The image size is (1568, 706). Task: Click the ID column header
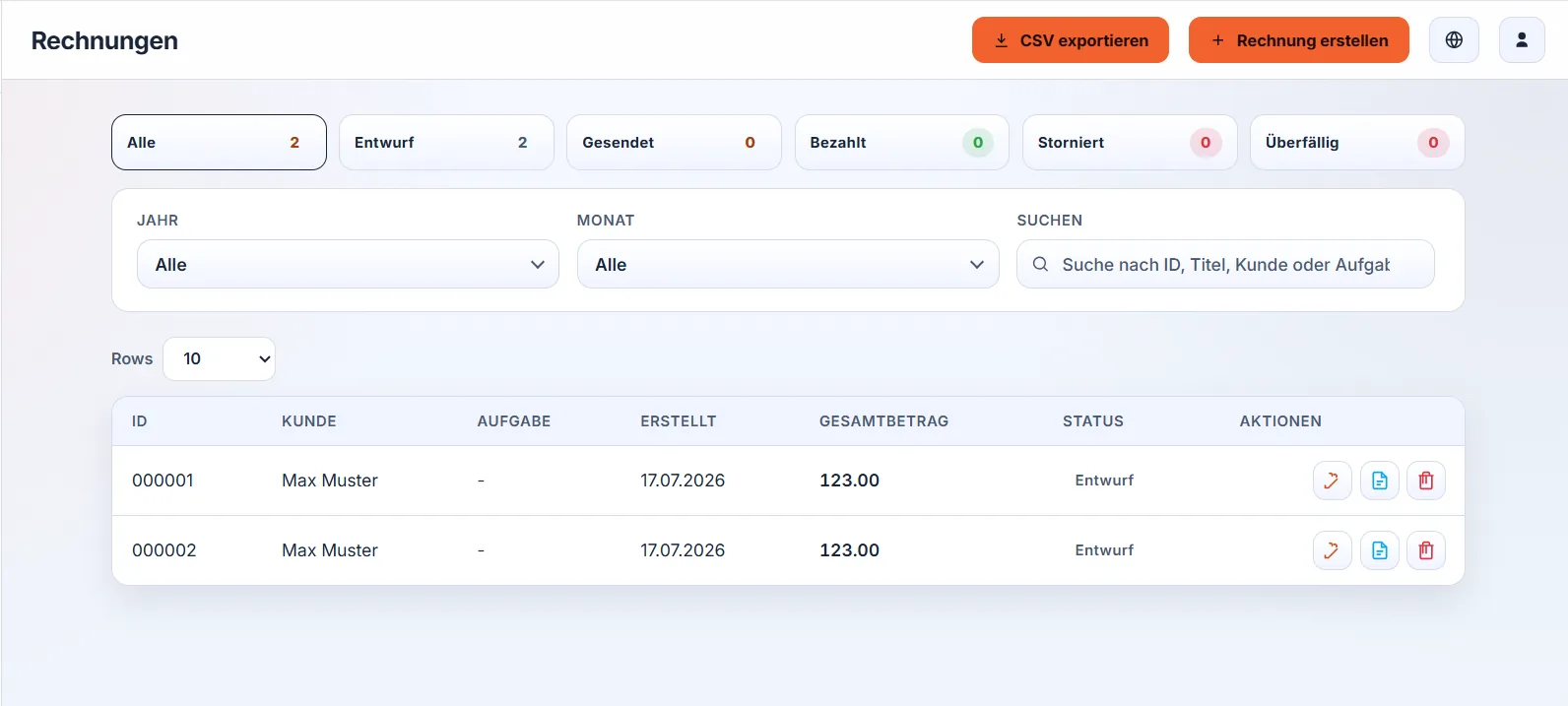click(140, 421)
